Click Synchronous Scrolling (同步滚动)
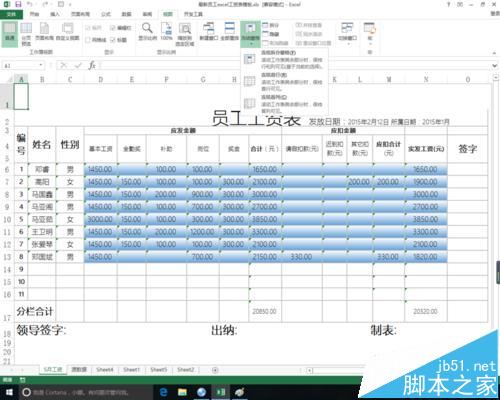Image resolution: width=500 pixels, height=400 pixels. click(x=309, y=34)
